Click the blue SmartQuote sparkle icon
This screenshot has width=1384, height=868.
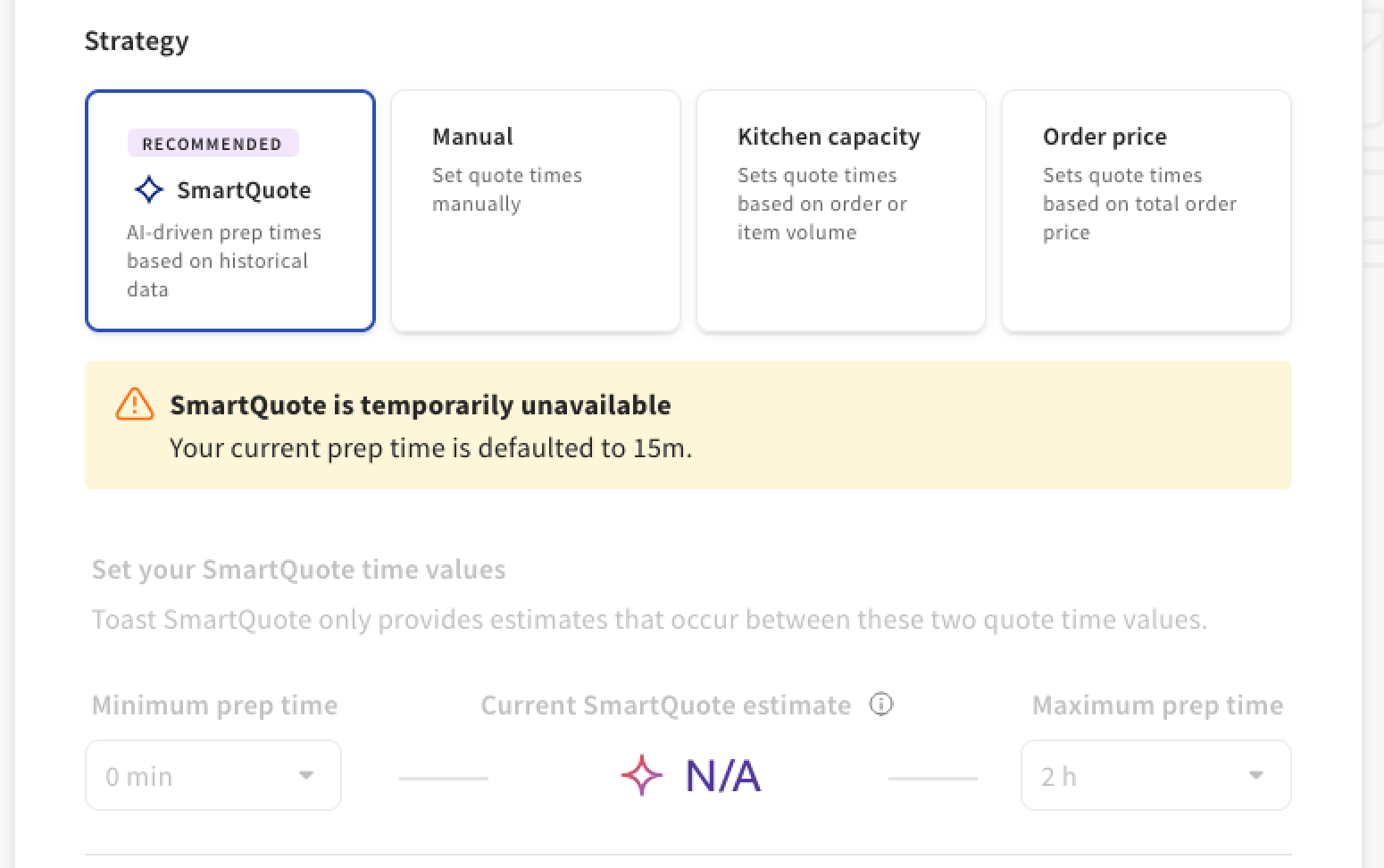[148, 190]
